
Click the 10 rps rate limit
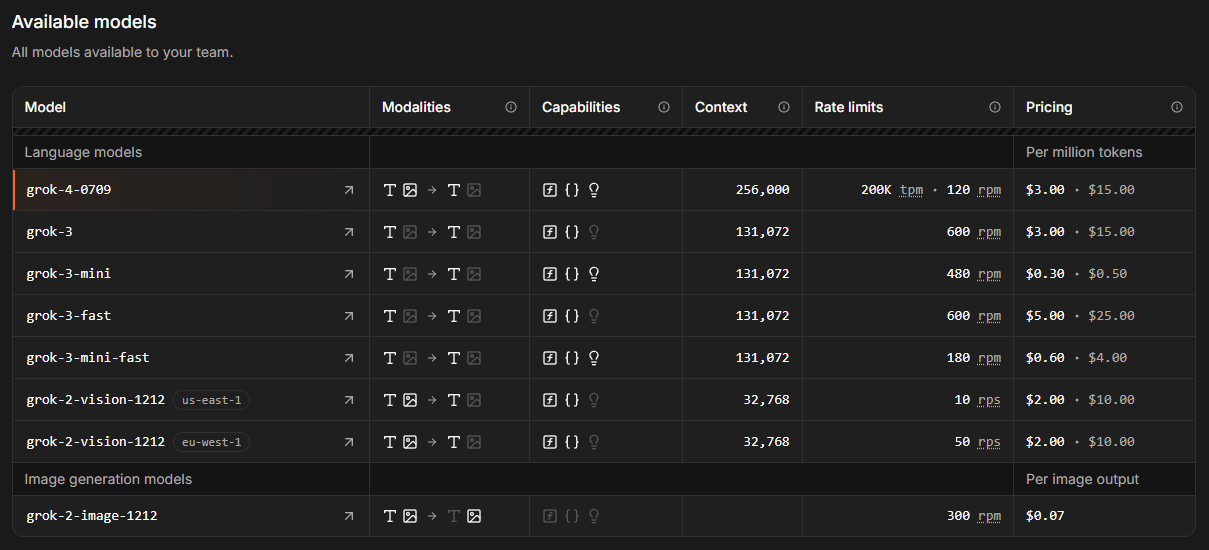[x=977, y=400]
